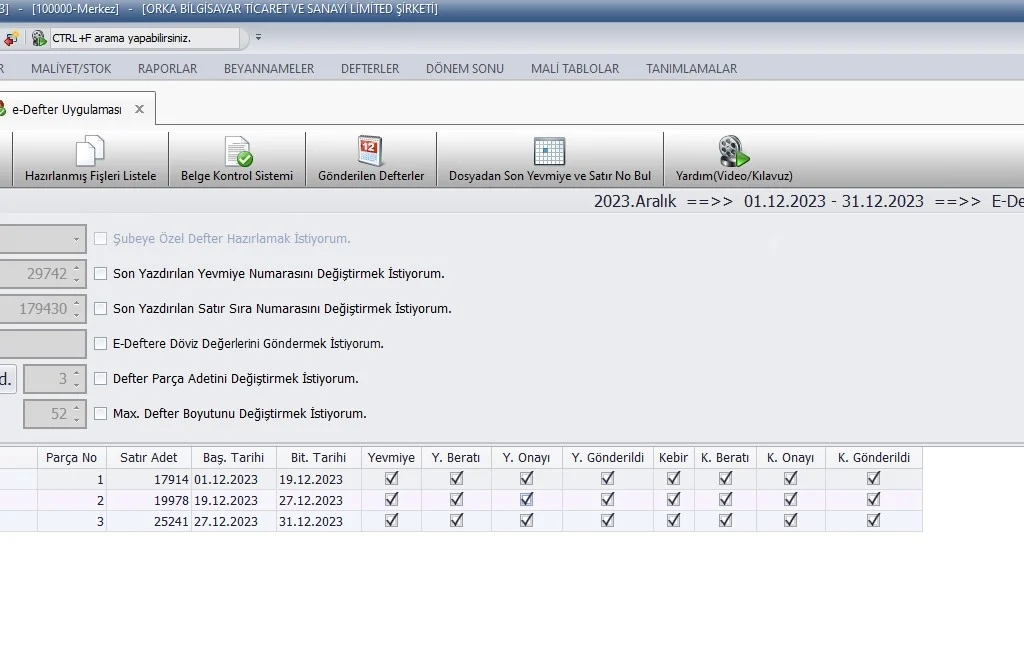The image size is (1024, 664).
Task: Open the Yardım (Video/Kılavuz) help icon
Action: coord(733,152)
